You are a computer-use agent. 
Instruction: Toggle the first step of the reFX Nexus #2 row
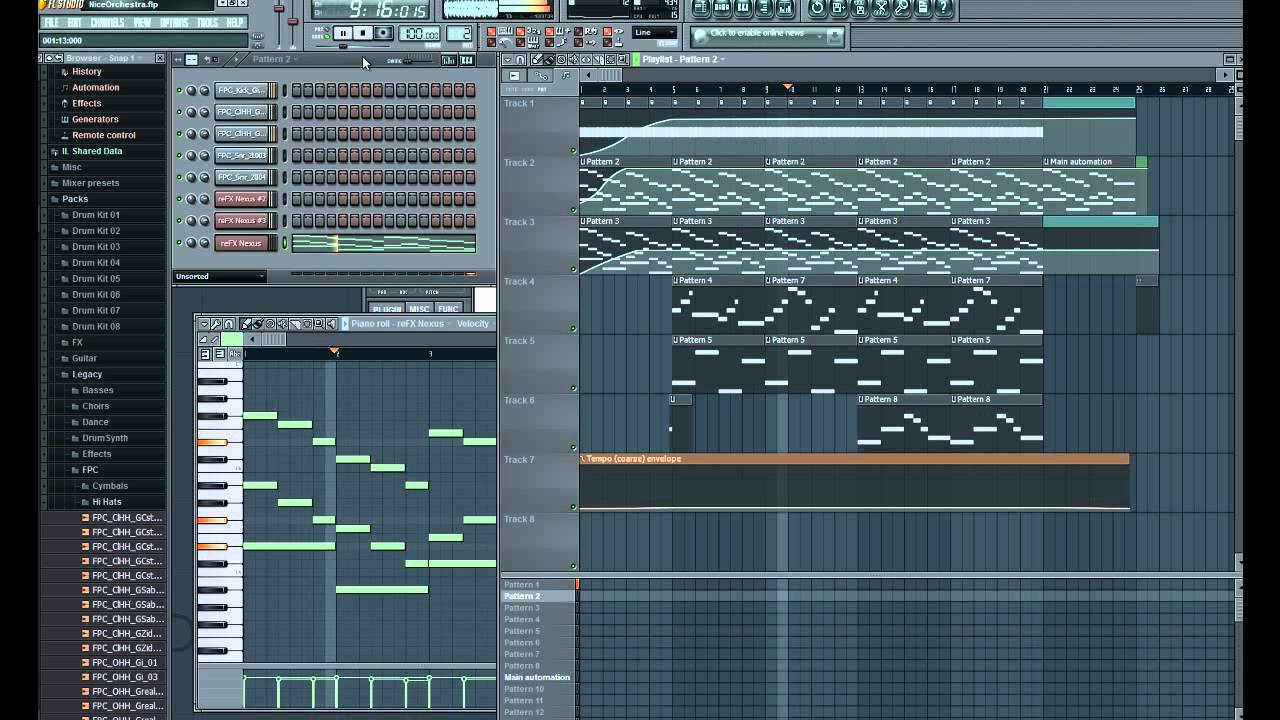coord(296,199)
